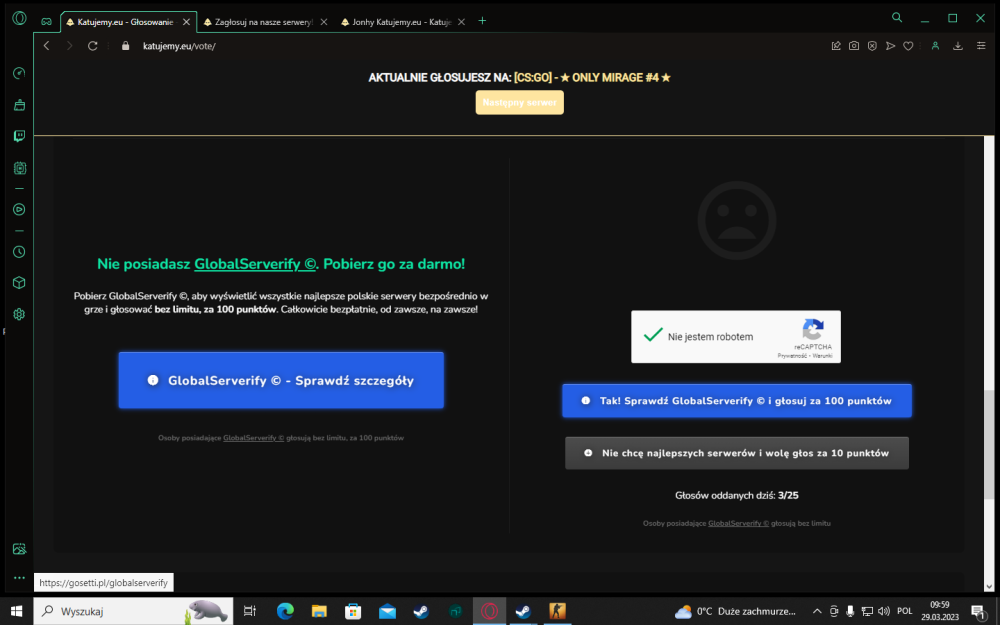Open sidebar setup three-dots menu
The height and width of the screenshot is (625, 1000).
[19, 578]
